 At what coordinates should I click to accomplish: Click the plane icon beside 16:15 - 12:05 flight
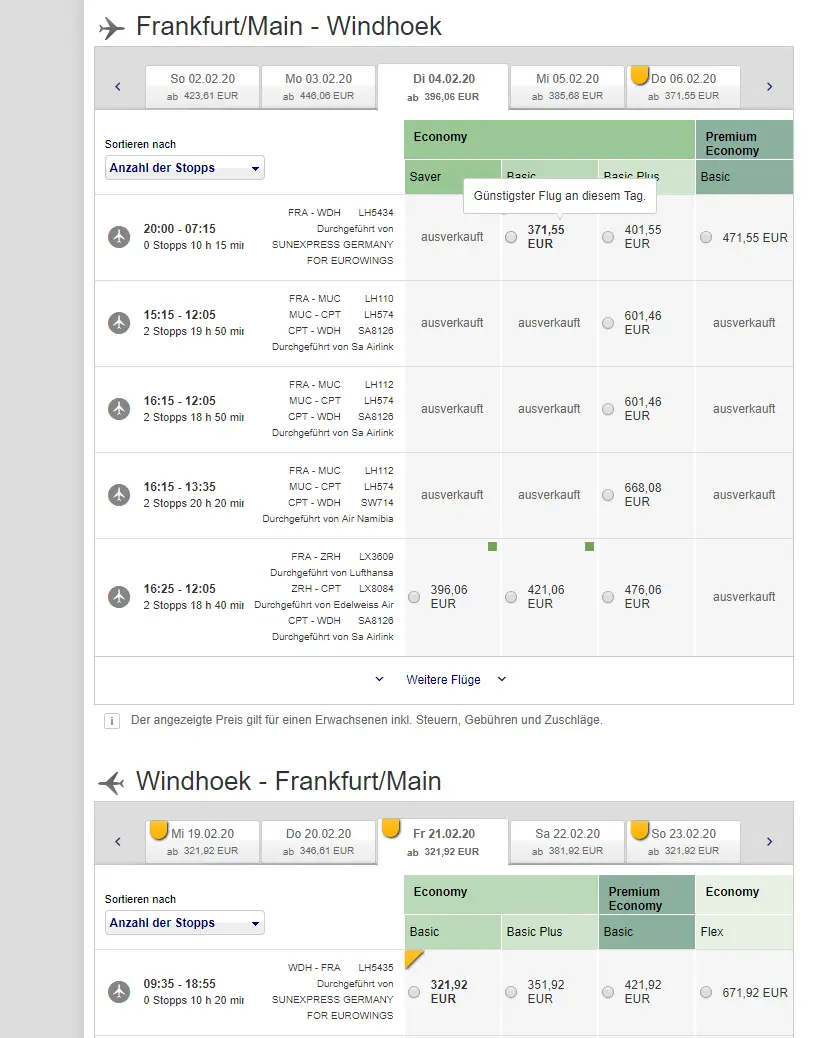pyautogui.click(x=119, y=408)
